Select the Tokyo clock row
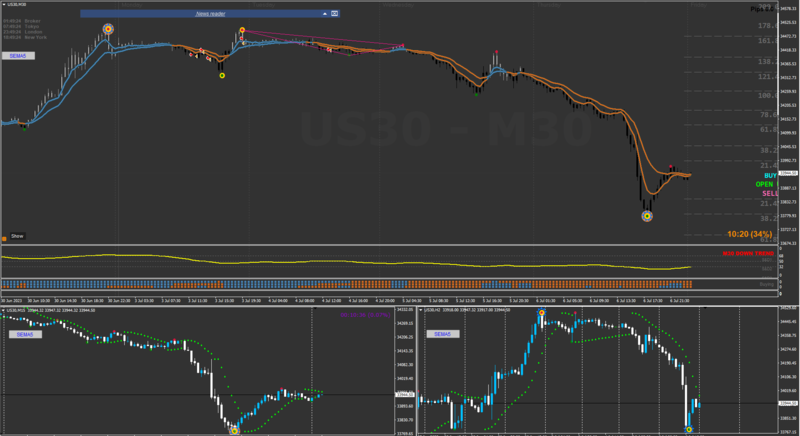The width and height of the screenshot is (800, 436). click(x=21, y=27)
